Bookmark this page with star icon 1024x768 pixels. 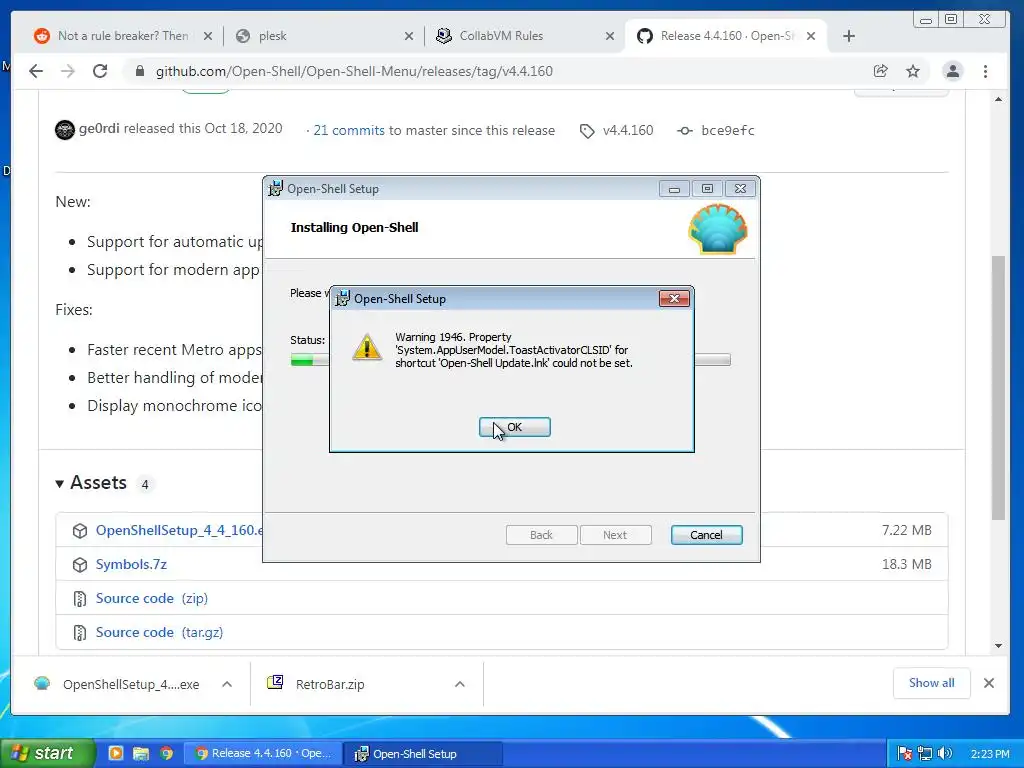click(x=912, y=71)
